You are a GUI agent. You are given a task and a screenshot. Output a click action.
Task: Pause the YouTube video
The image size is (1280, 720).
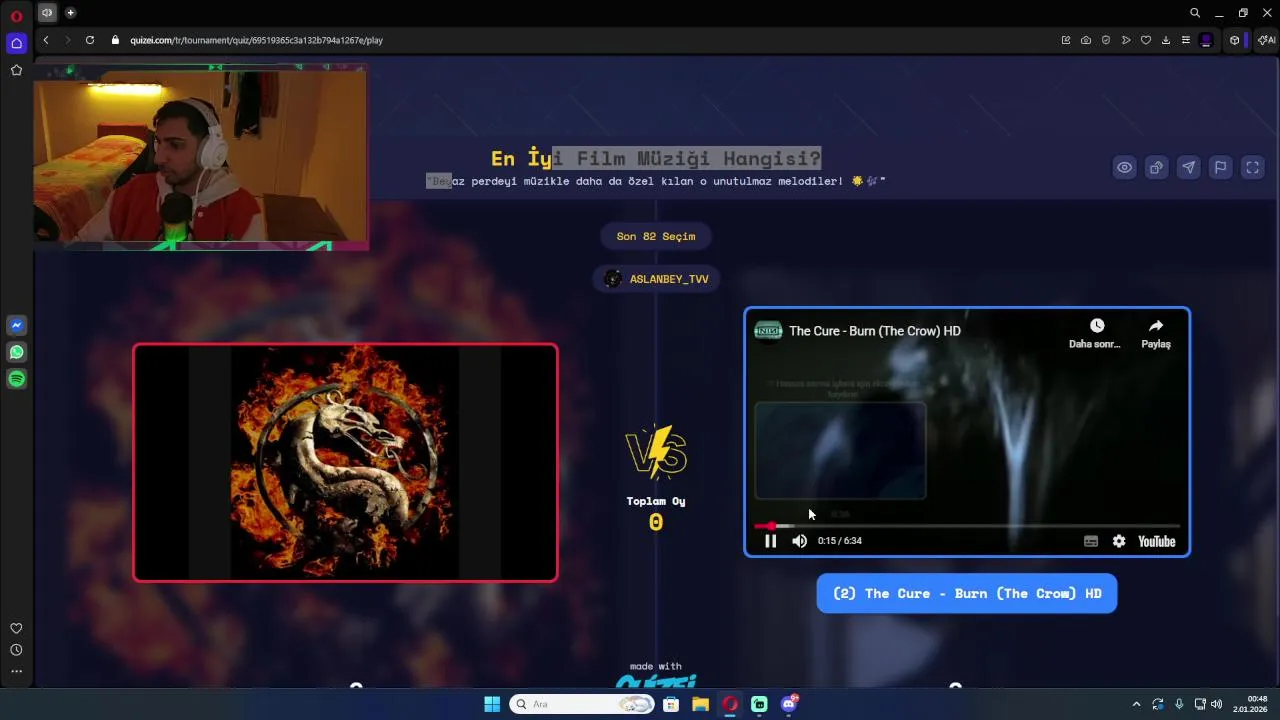pyautogui.click(x=770, y=541)
